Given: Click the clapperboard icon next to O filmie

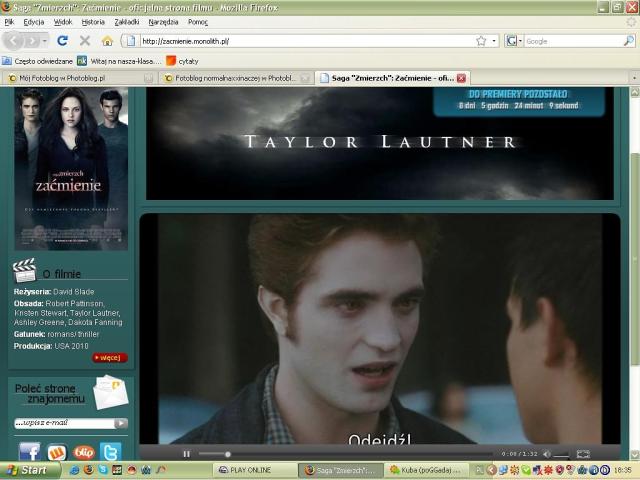Looking at the screenshot, I should click(24, 270).
